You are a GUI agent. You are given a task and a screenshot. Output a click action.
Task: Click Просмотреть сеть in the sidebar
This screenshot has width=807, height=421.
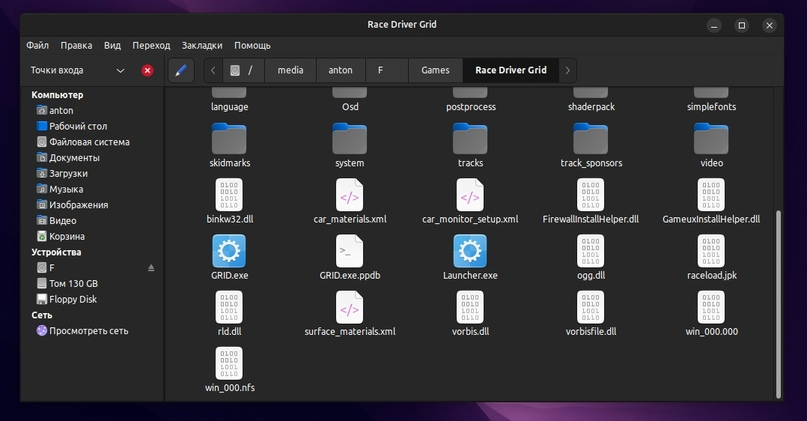pos(89,330)
